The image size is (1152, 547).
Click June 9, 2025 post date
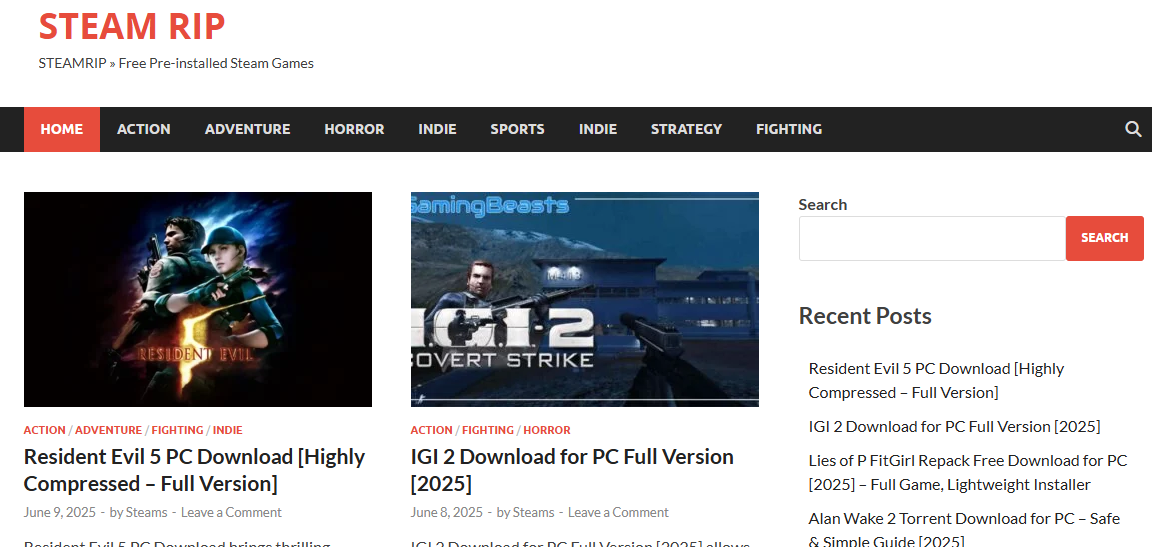60,512
